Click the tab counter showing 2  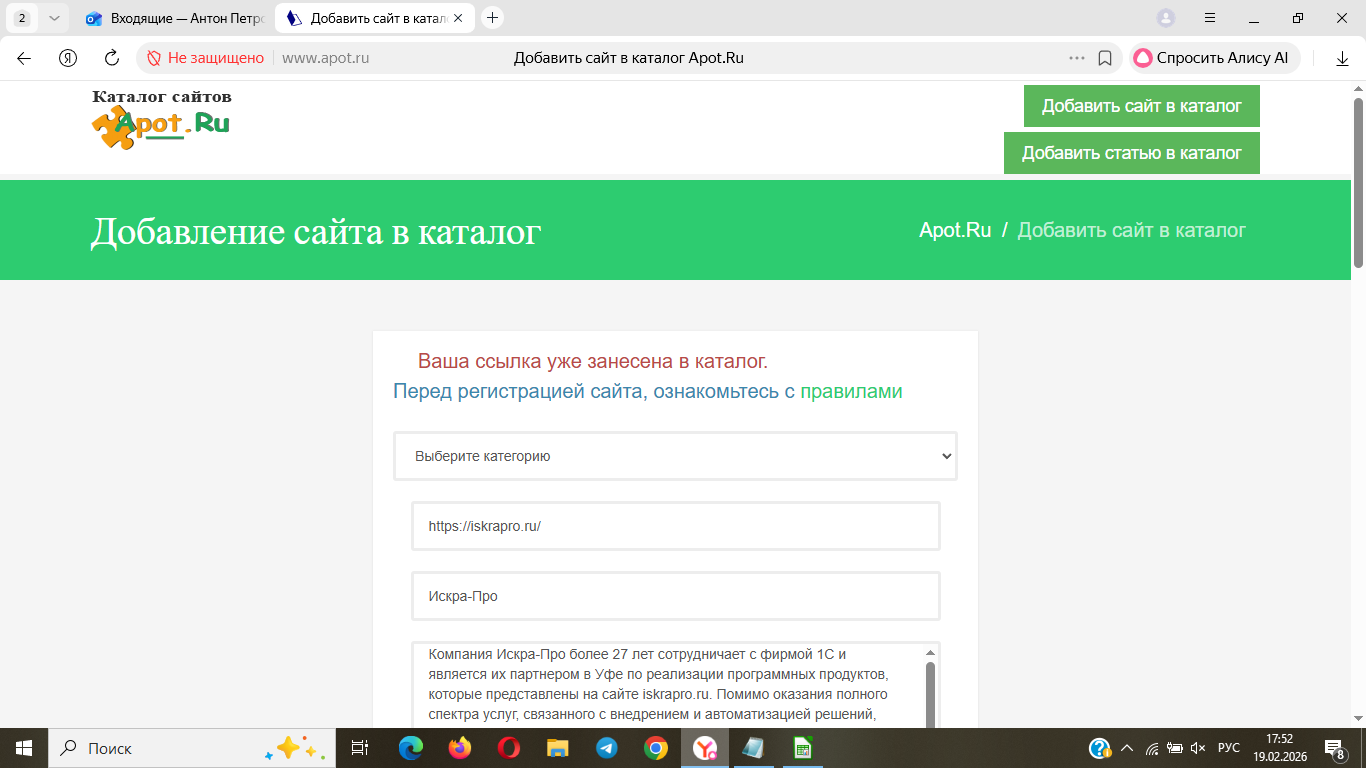tap(22, 18)
